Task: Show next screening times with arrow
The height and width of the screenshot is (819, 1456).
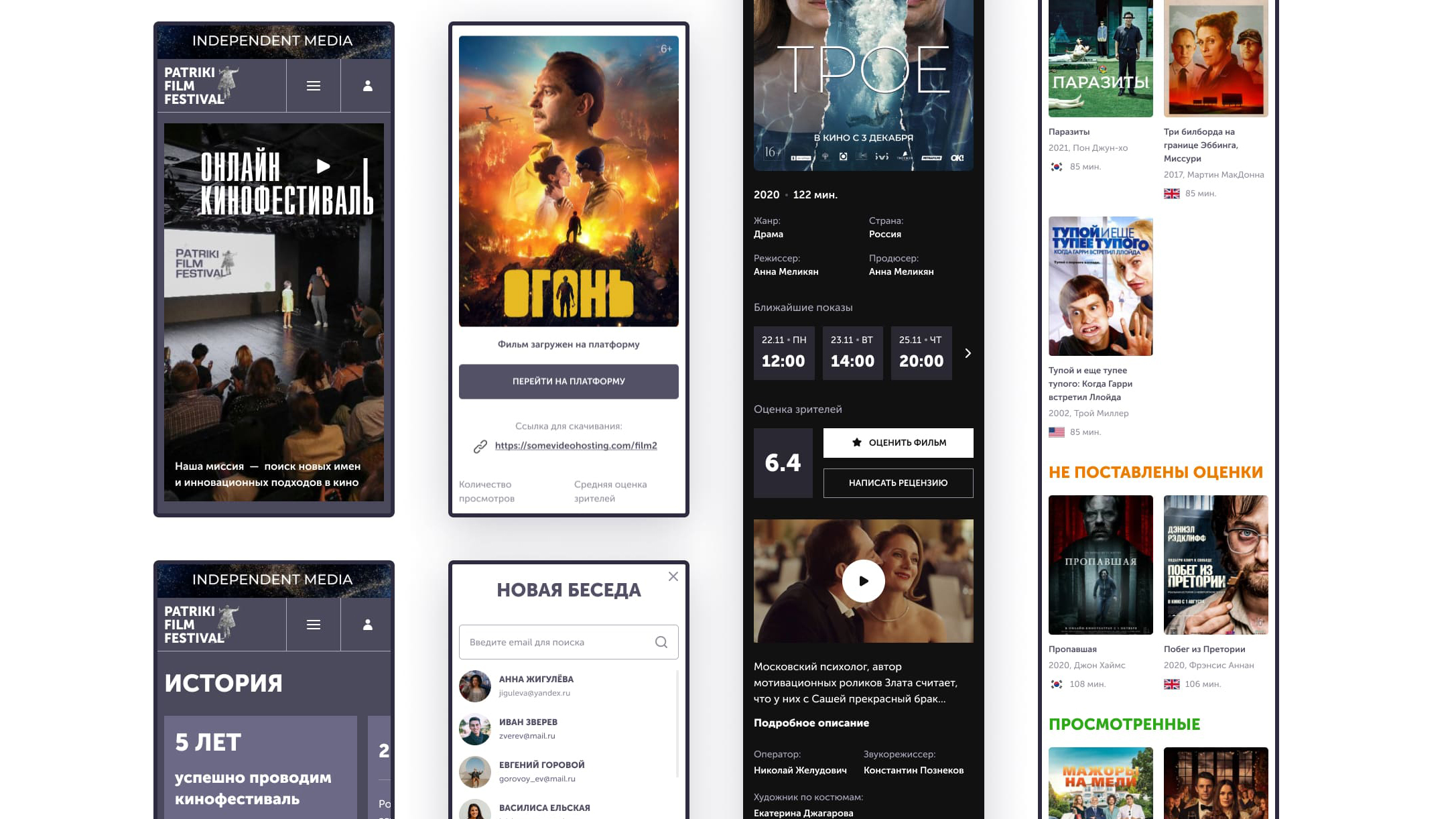Action: pyautogui.click(x=968, y=353)
